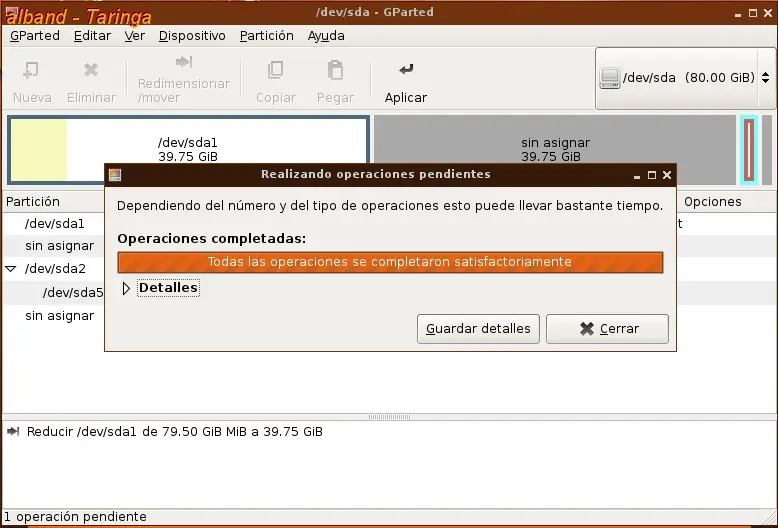Minimize the 'Realizando operaciones pendientes' dialog
This screenshot has width=778, height=528.
point(637,176)
